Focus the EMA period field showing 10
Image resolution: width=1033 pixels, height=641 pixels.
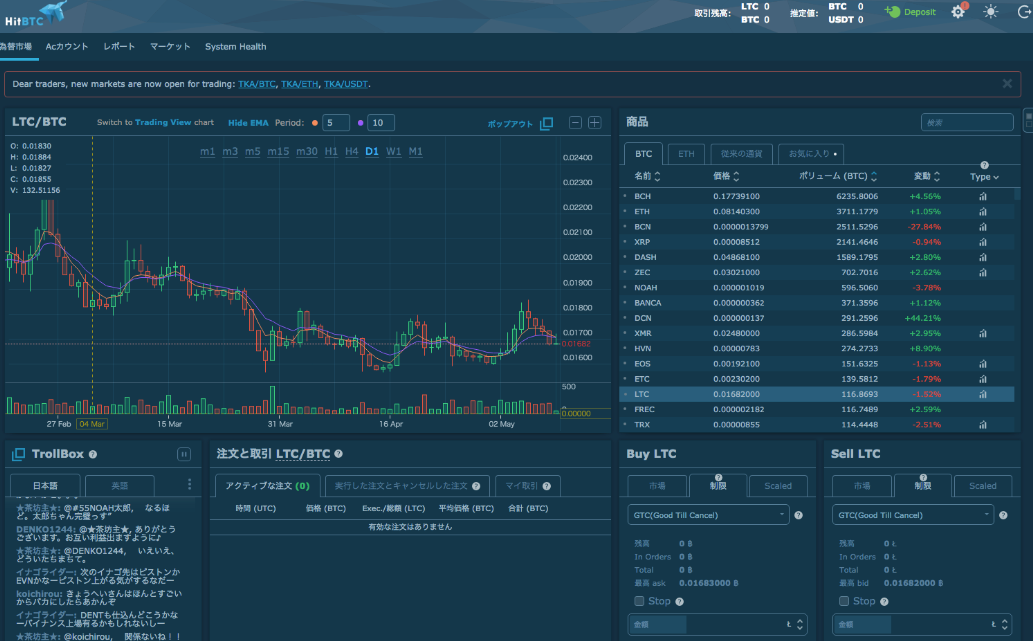click(x=381, y=123)
